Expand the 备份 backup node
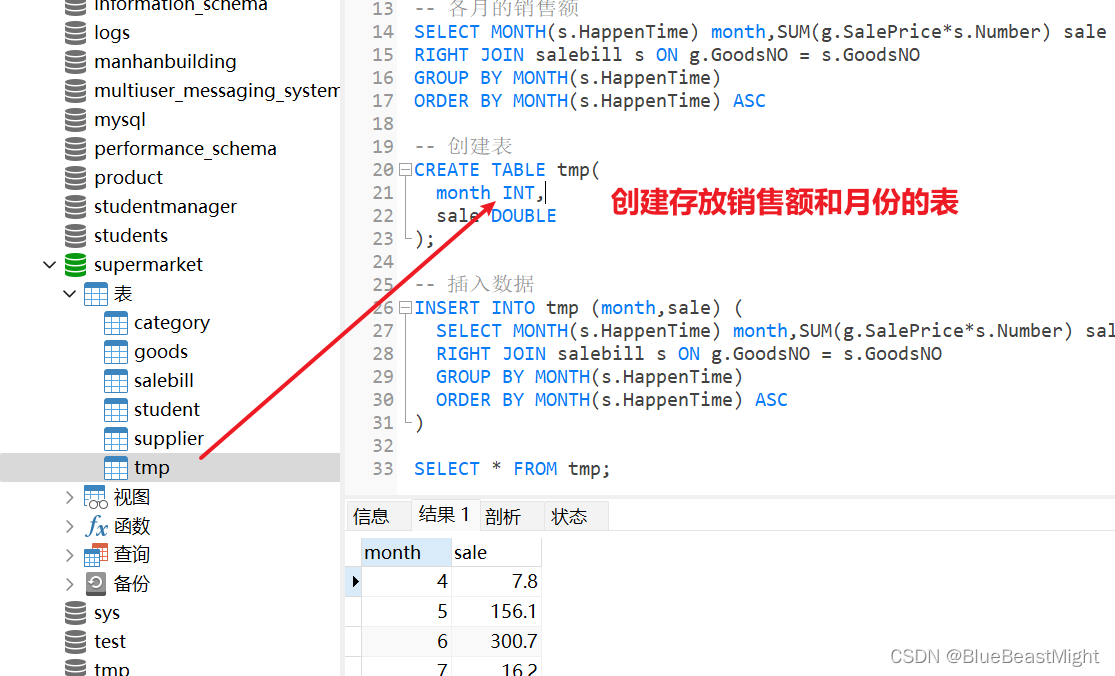Screen dimensions: 1115x676 (x=70, y=584)
